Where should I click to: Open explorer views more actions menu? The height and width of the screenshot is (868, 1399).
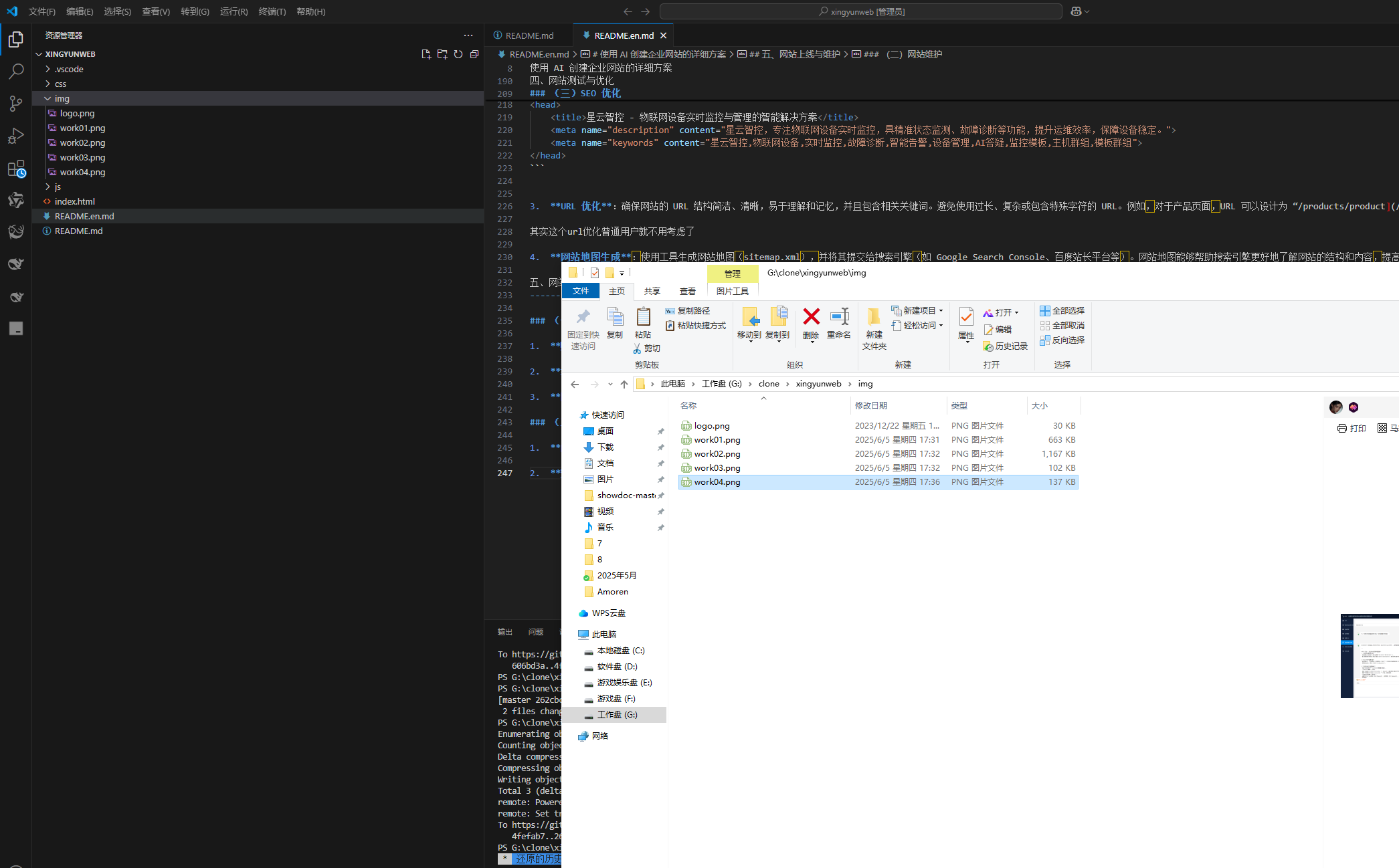tap(468, 35)
